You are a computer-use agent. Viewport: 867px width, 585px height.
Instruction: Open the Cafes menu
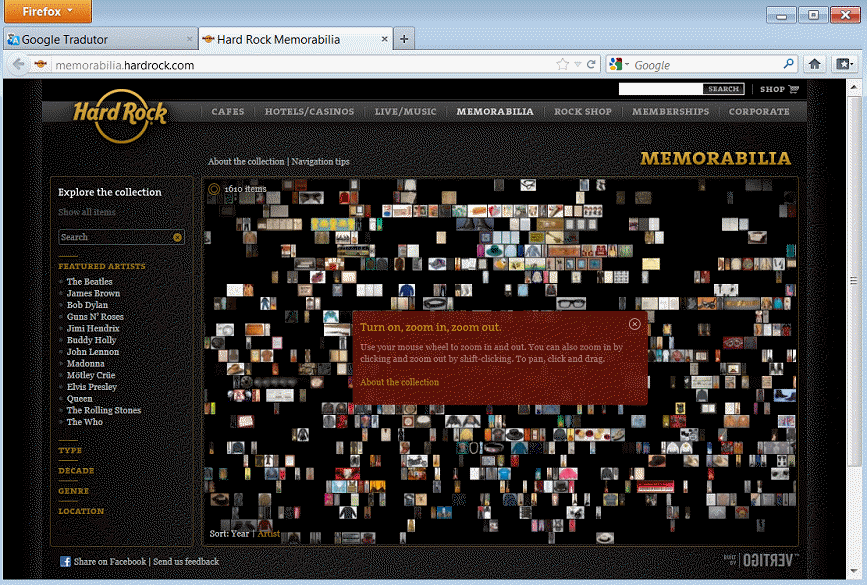click(228, 112)
